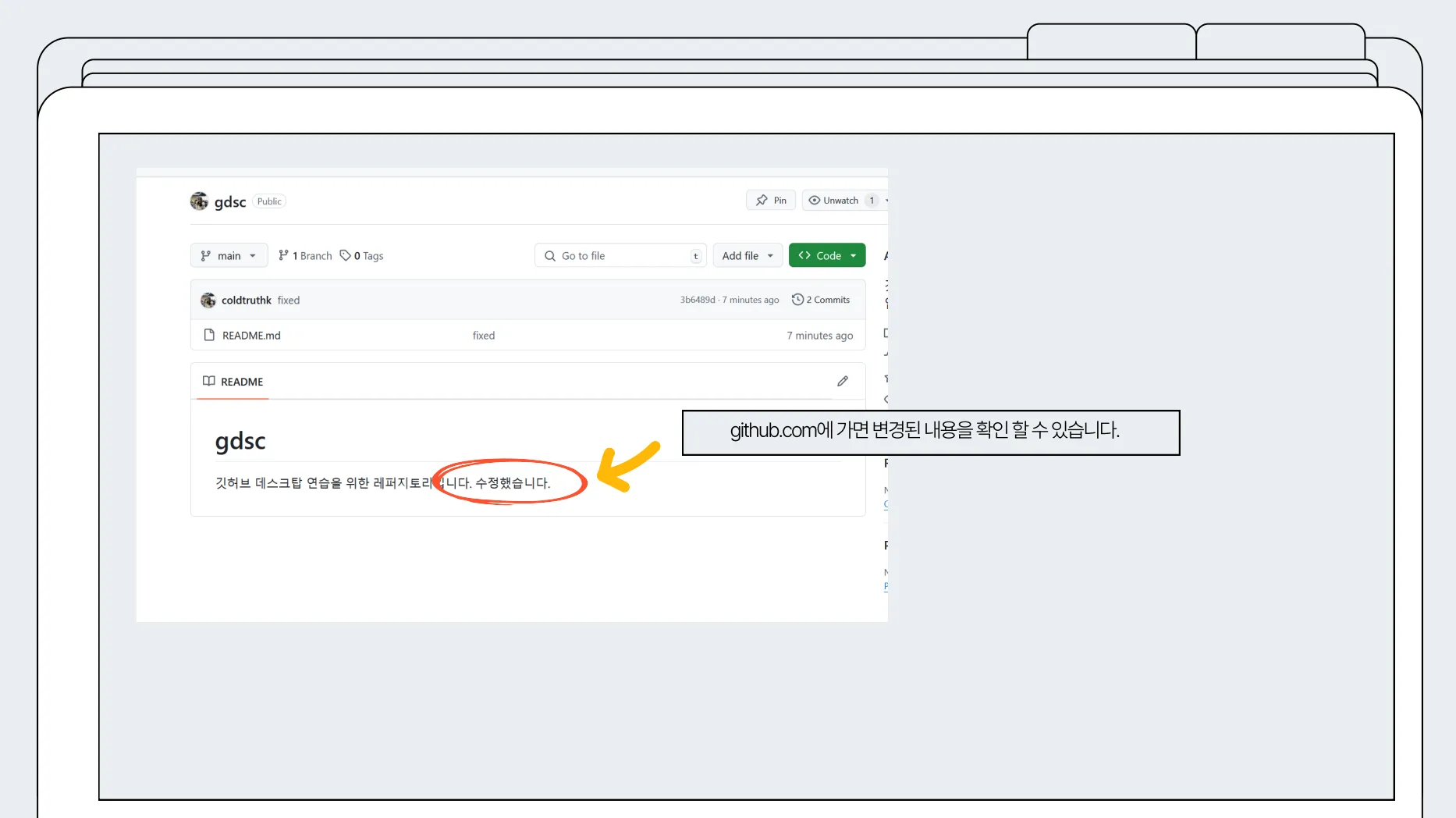Open the green Code dropdown button
1456x818 pixels.
coord(827,255)
